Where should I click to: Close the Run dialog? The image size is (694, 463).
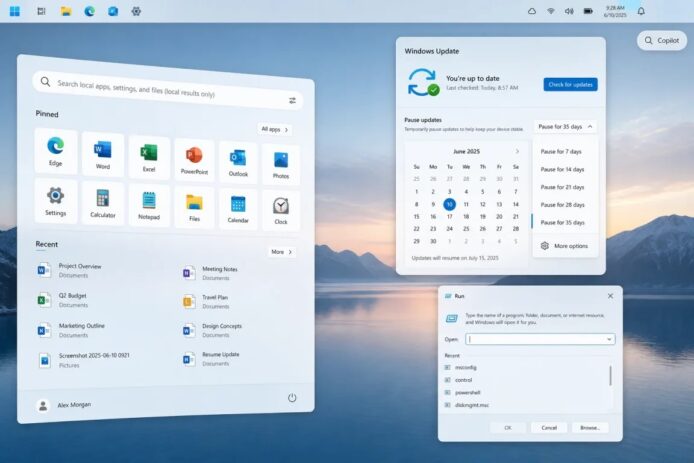tap(610, 296)
